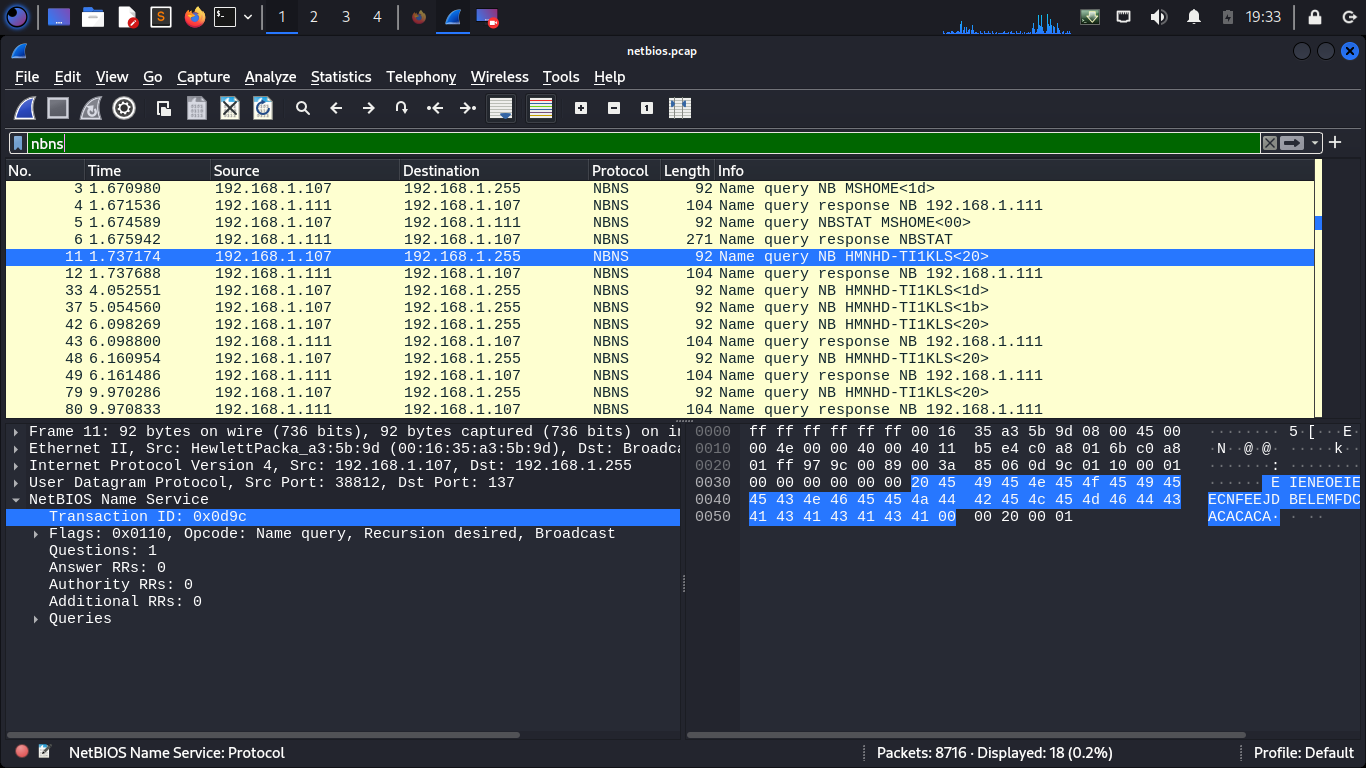Start capturing packets with the shark fin icon
1366x768 pixels.
point(25,108)
